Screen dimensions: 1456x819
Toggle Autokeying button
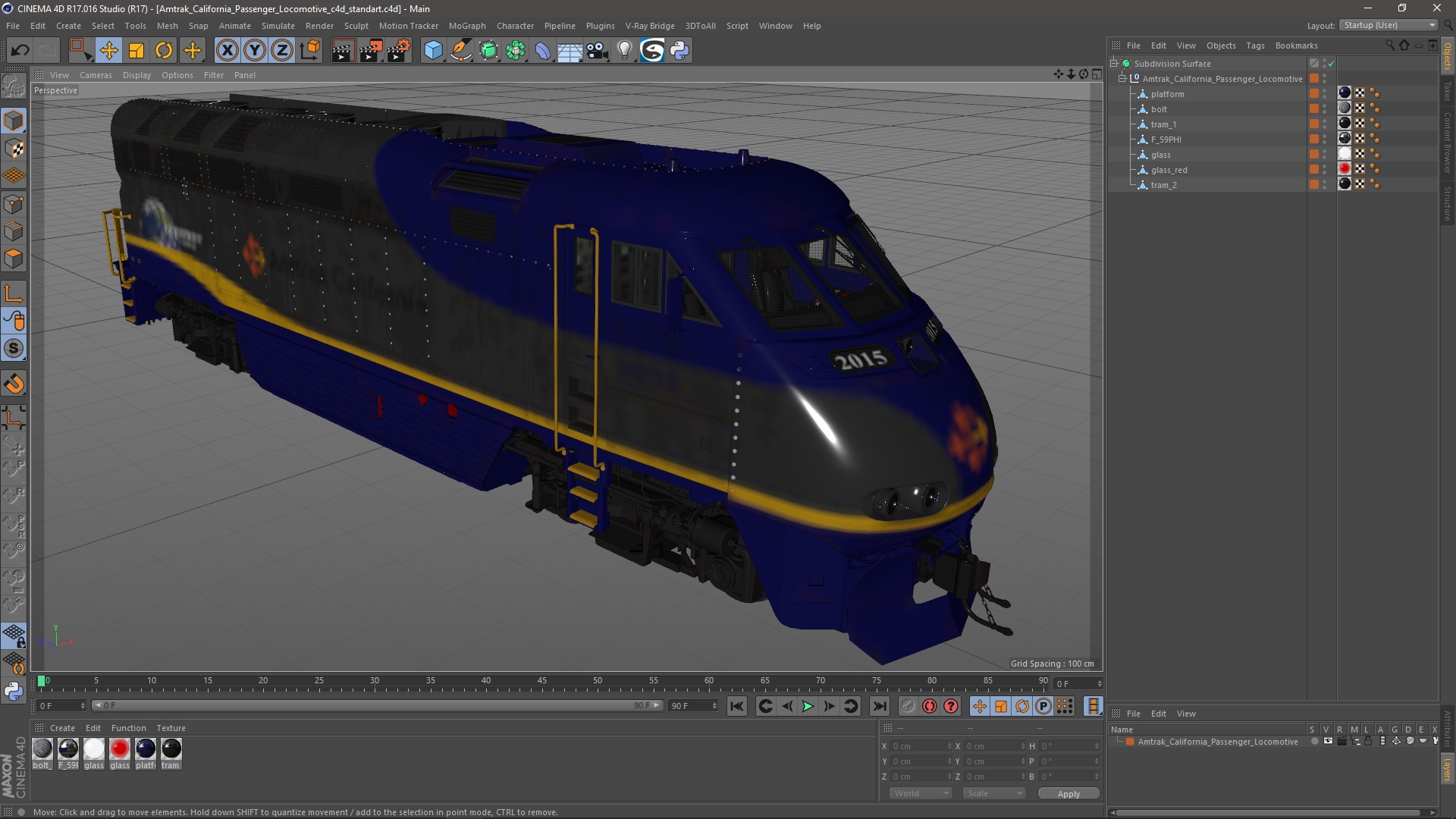pyautogui.click(x=930, y=707)
